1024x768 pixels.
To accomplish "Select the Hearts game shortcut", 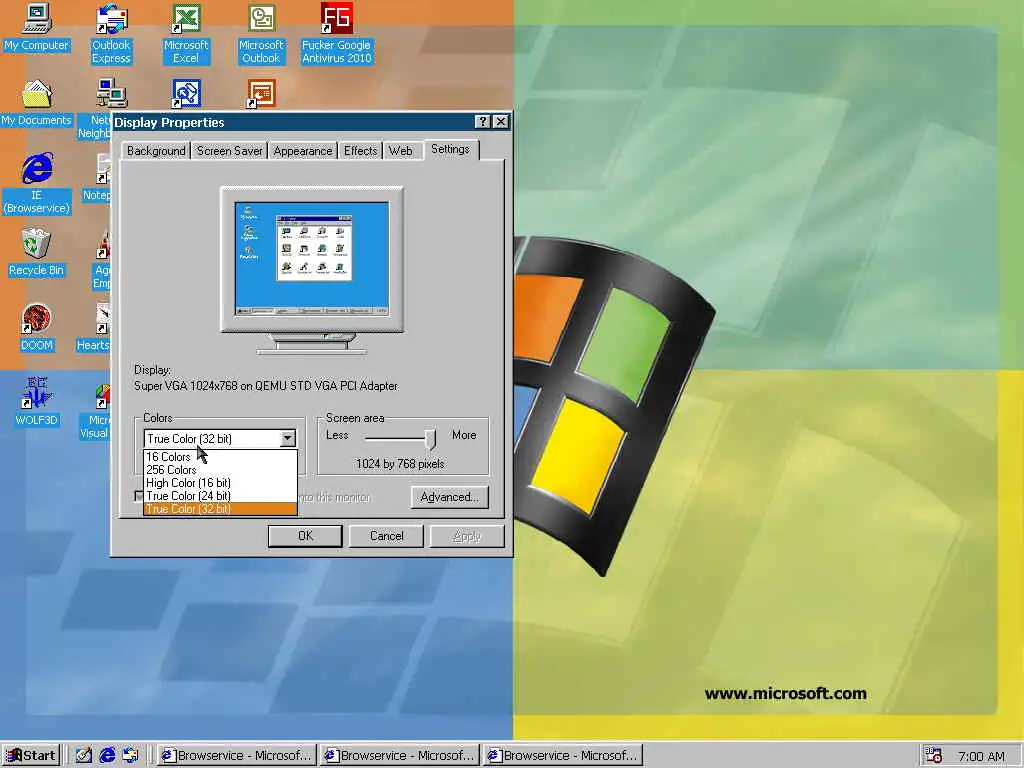I will 95,327.
